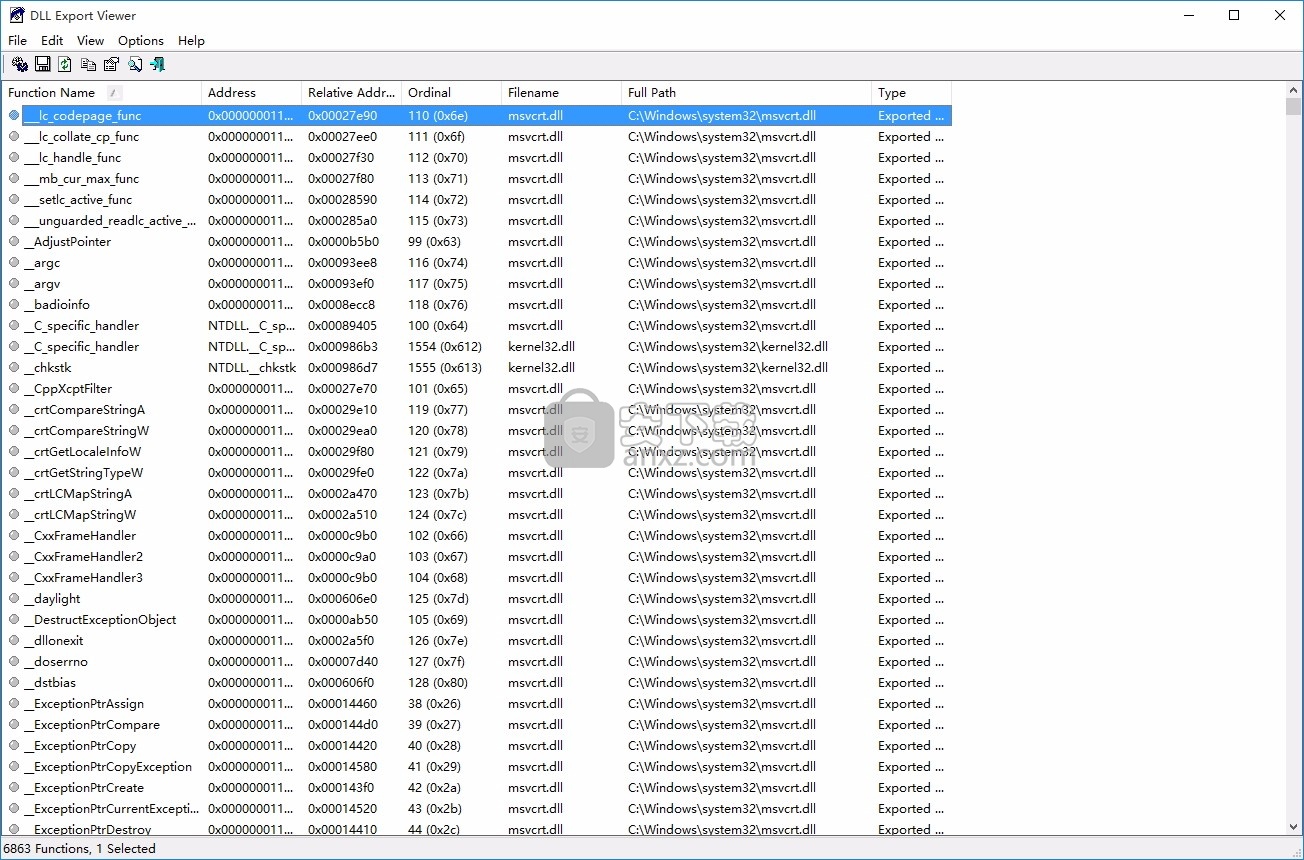The image size is (1304, 860).
Task: Click the row icon beside __crtCompareStringA
Action: (14, 410)
